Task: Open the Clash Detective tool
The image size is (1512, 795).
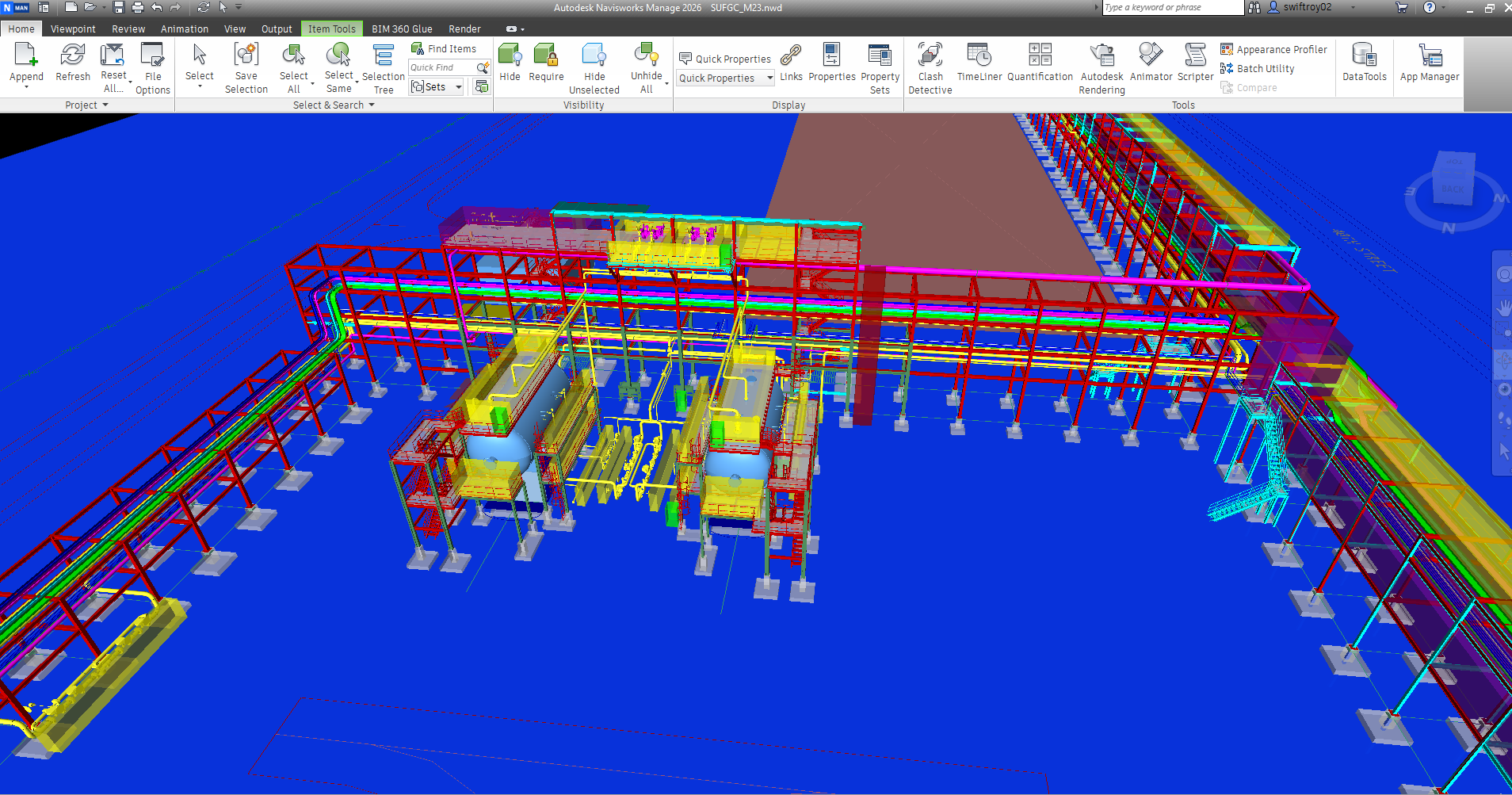Action: click(x=930, y=67)
